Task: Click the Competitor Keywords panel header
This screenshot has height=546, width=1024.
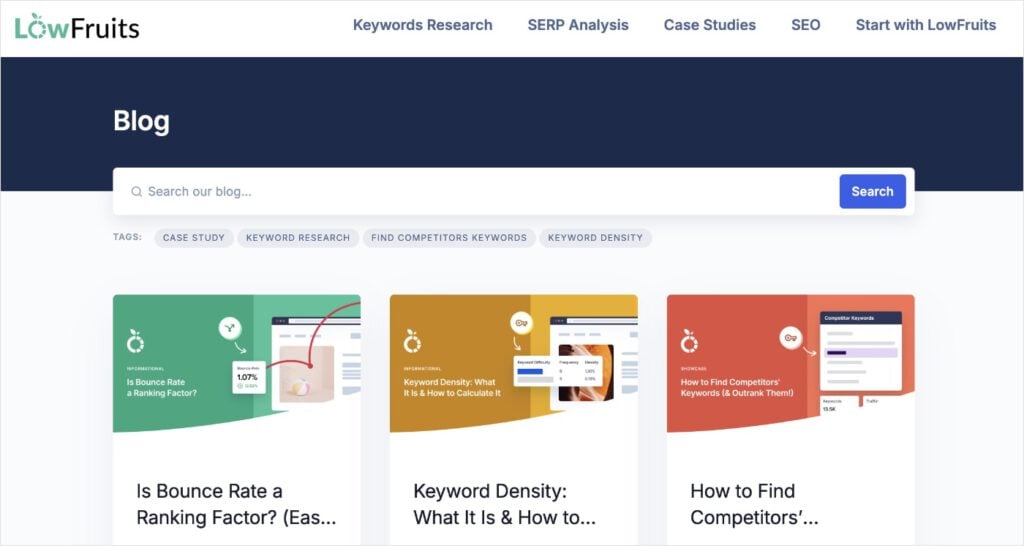Action: pyautogui.click(x=861, y=318)
